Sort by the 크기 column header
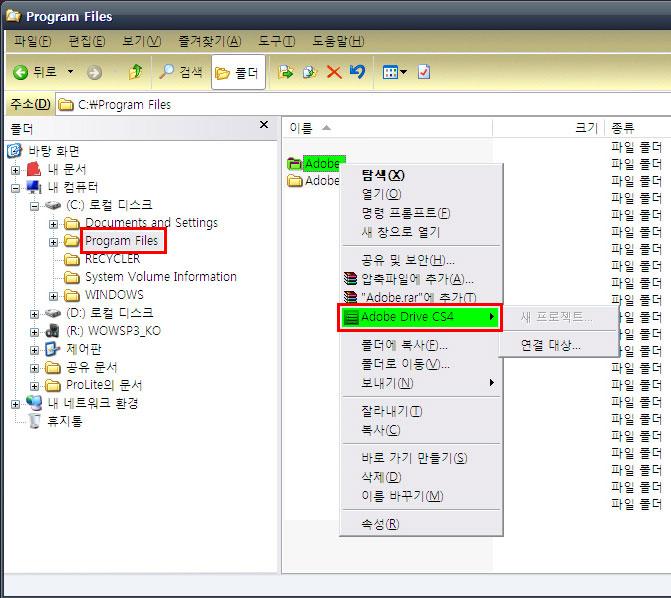671x598 pixels. coord(548,128)
